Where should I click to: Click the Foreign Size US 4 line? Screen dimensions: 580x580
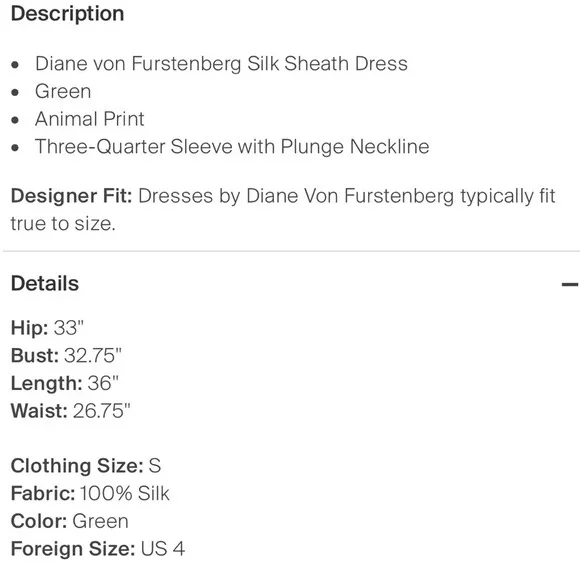pyautogui.click(x=98, y=549)
